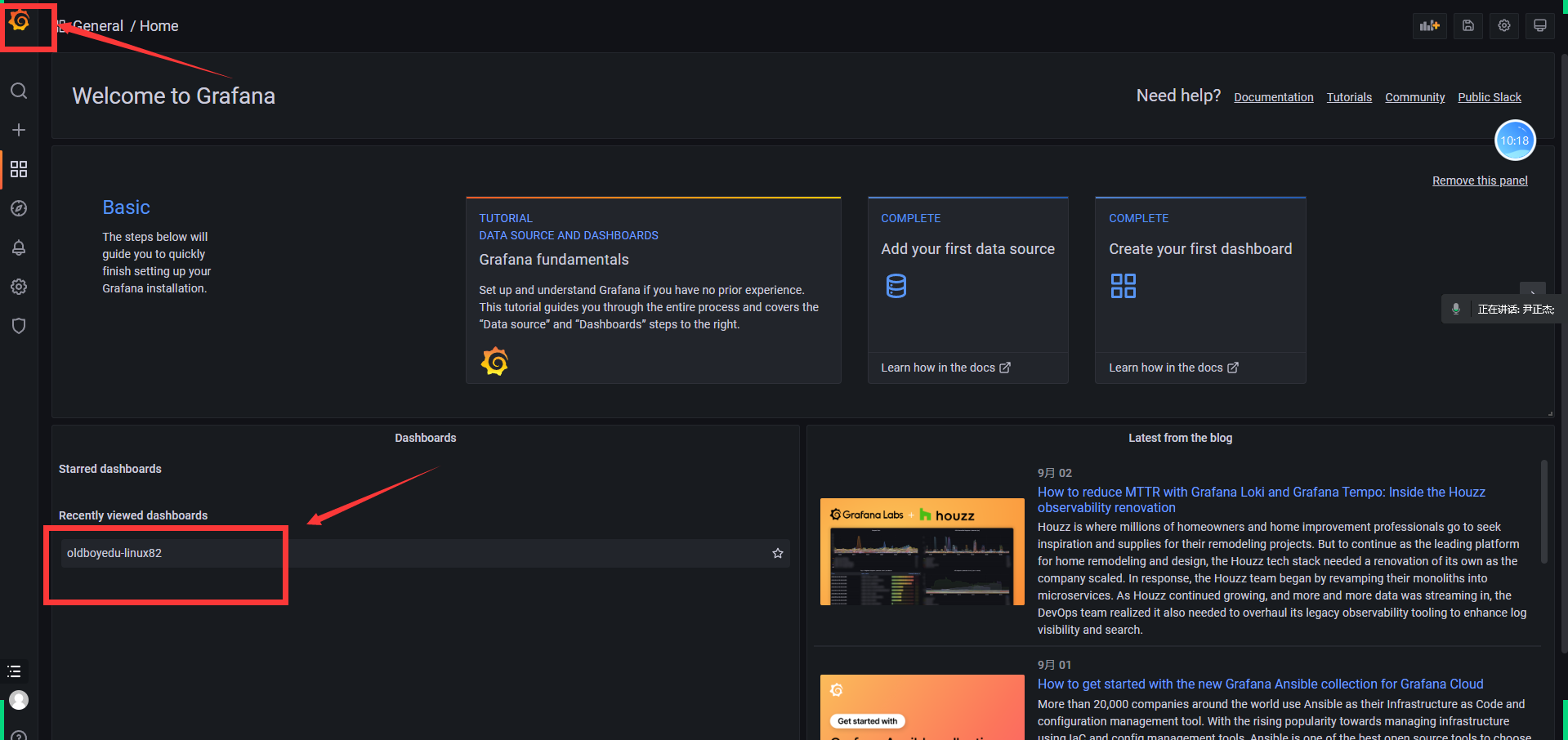
Task: Click the 10:18 timer circle
Action: click(1515, 140)
